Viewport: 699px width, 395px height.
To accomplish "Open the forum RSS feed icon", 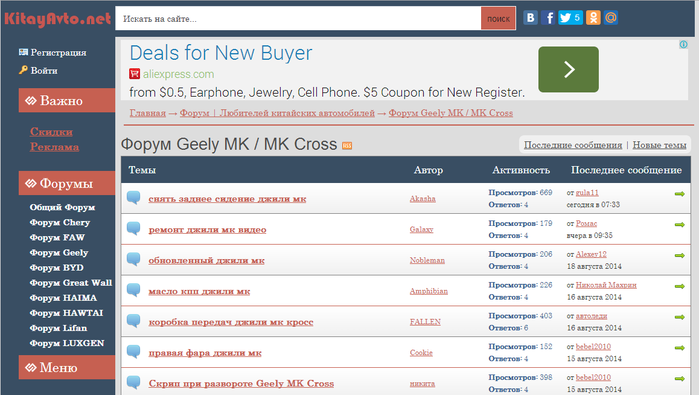I will tap(347, 145).
